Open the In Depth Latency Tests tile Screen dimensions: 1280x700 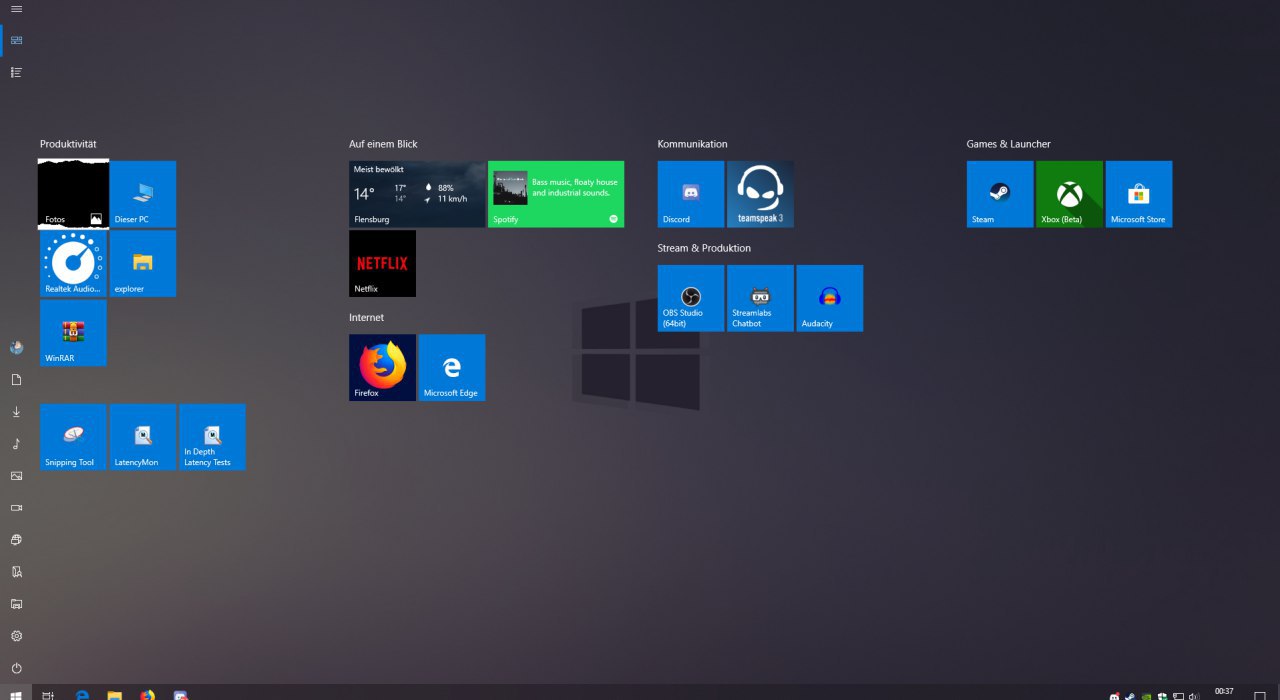pos(212,437)
